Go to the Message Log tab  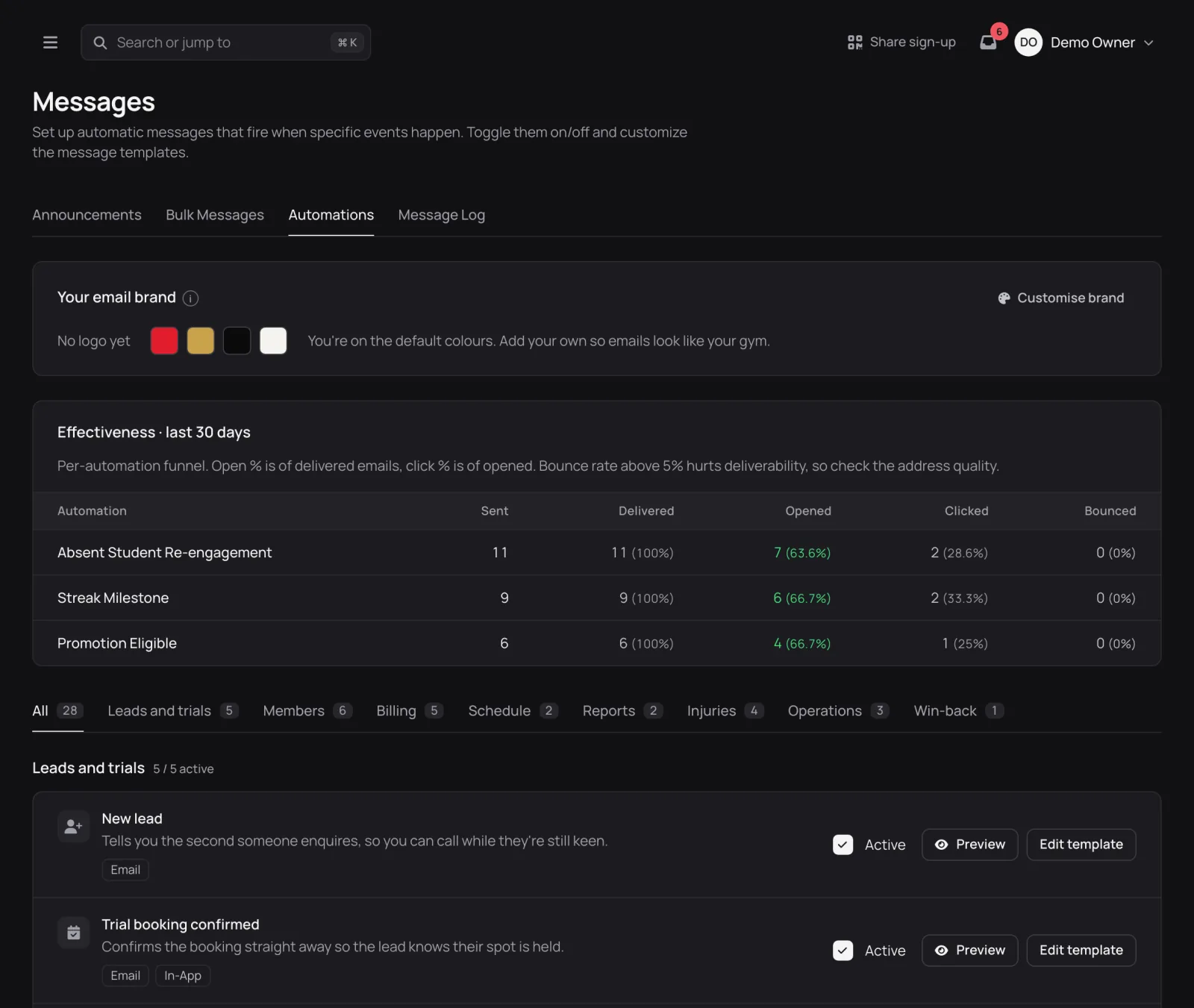pyautogui.click(x=442, y=215)
